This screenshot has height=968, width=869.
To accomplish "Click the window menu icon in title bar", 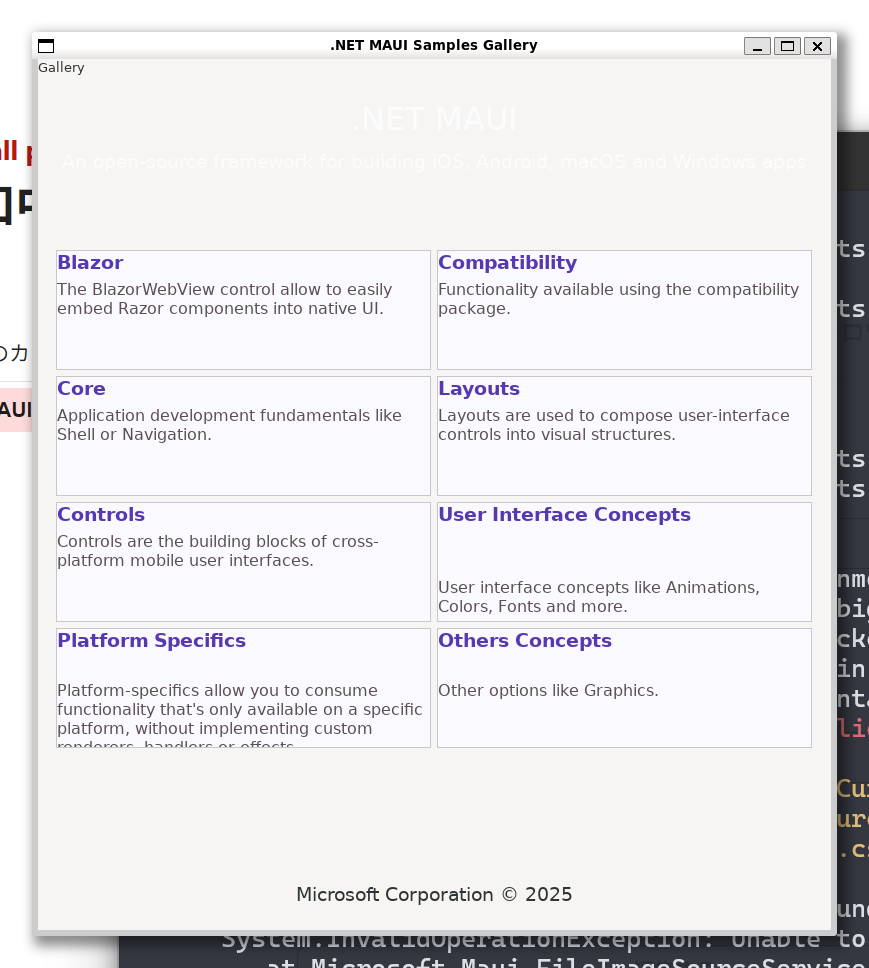I will 46,46.
